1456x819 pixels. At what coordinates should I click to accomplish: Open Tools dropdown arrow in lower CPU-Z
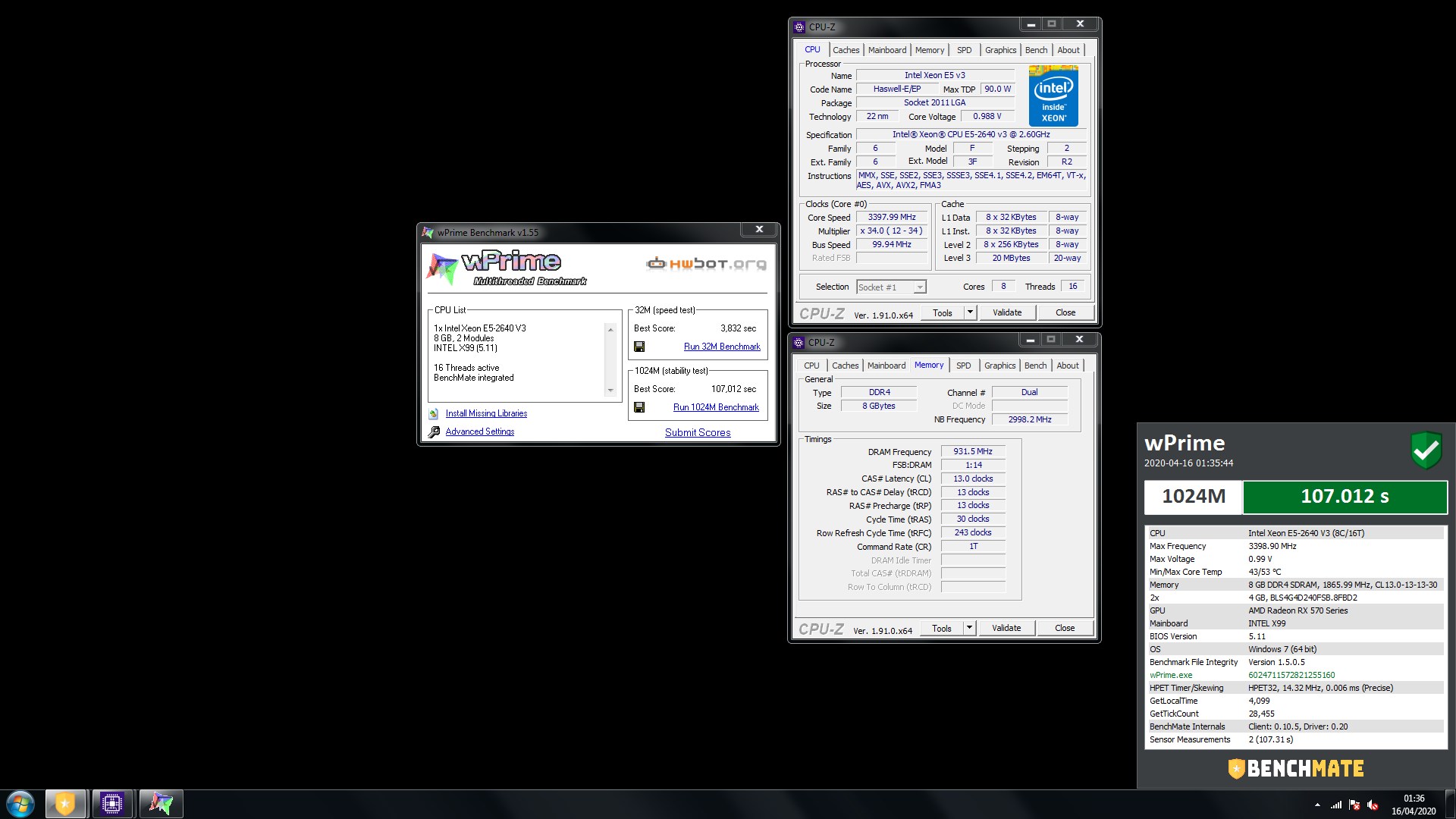(x=969, y=628)
